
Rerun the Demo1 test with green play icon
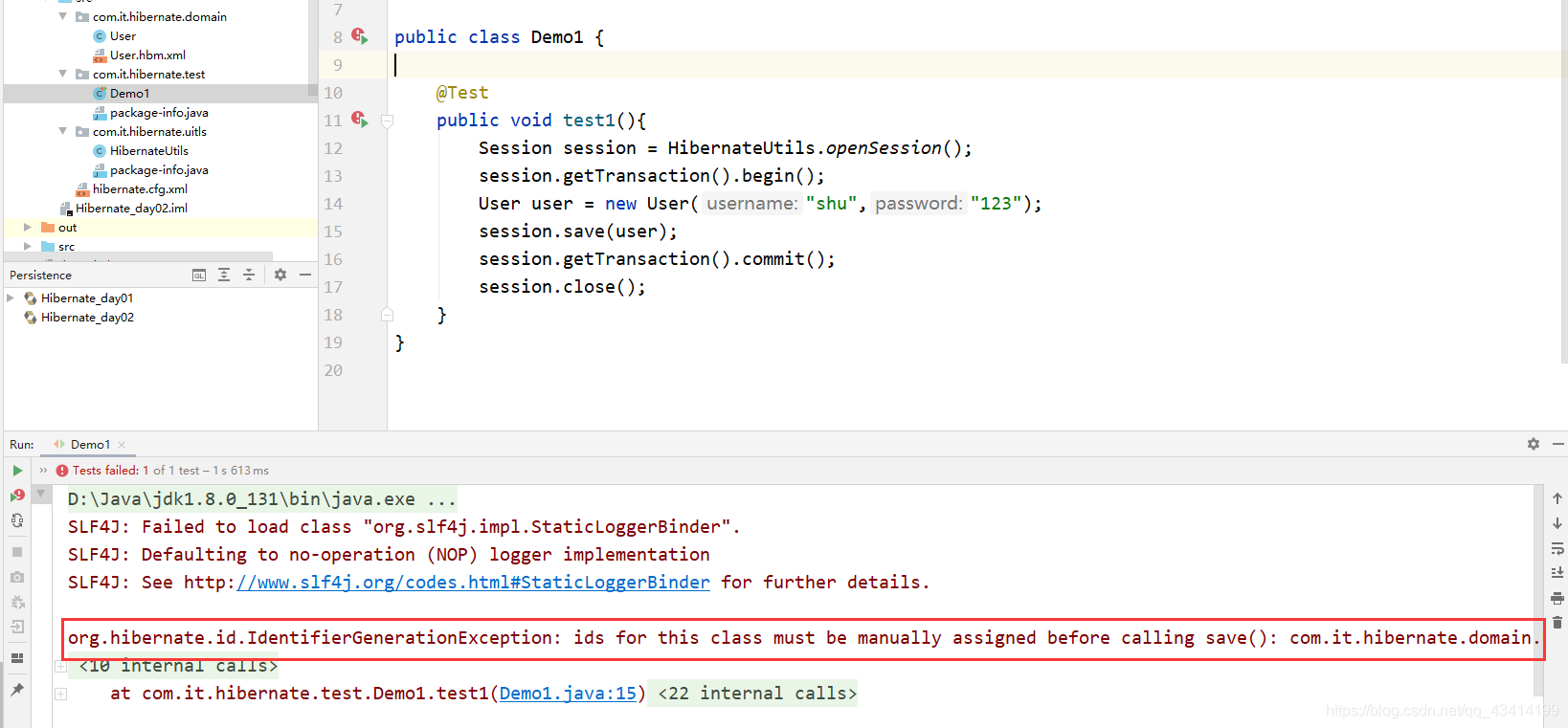coord(17,471)
